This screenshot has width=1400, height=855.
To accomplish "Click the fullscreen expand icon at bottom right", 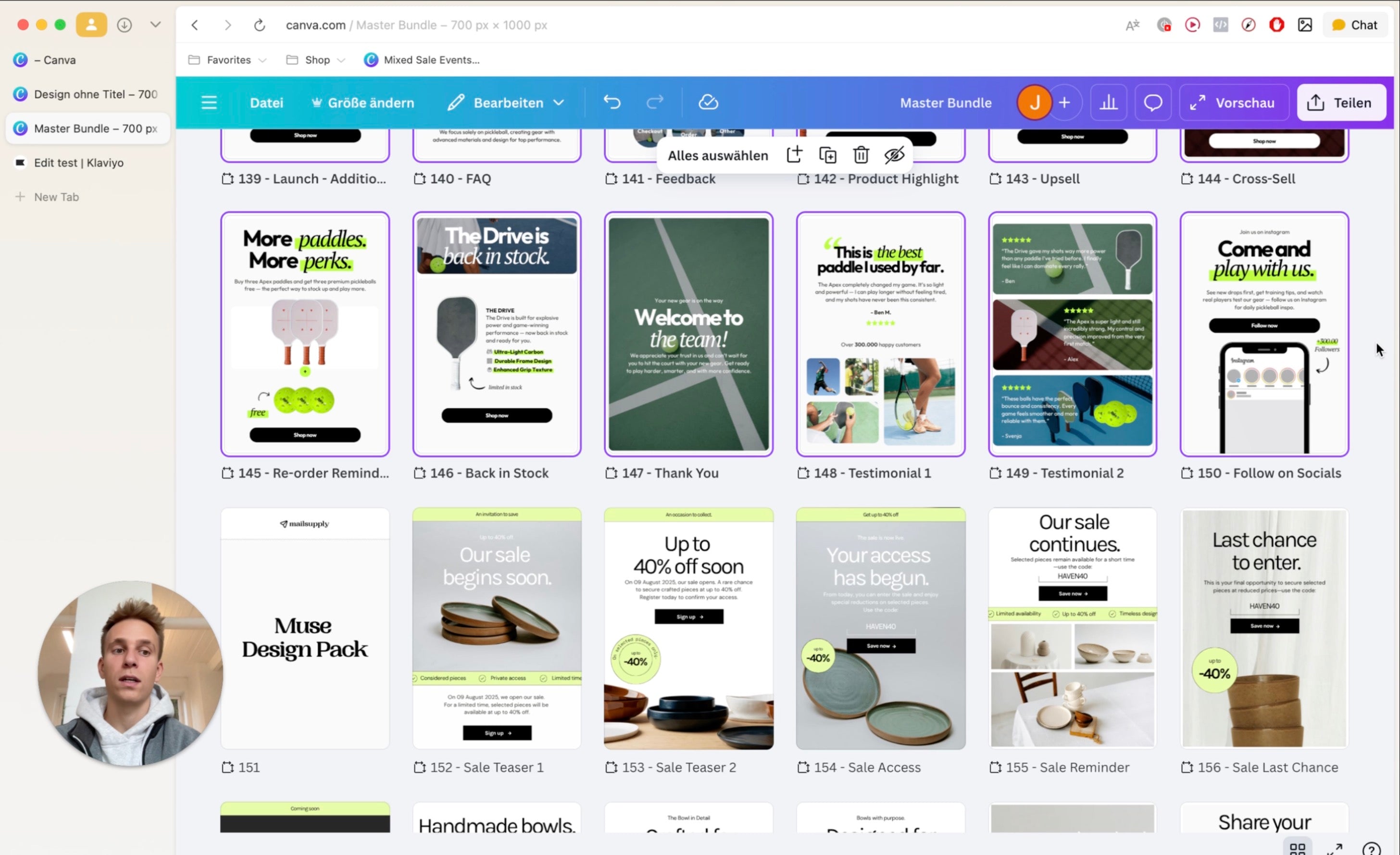I will (x=1334, y=848).
